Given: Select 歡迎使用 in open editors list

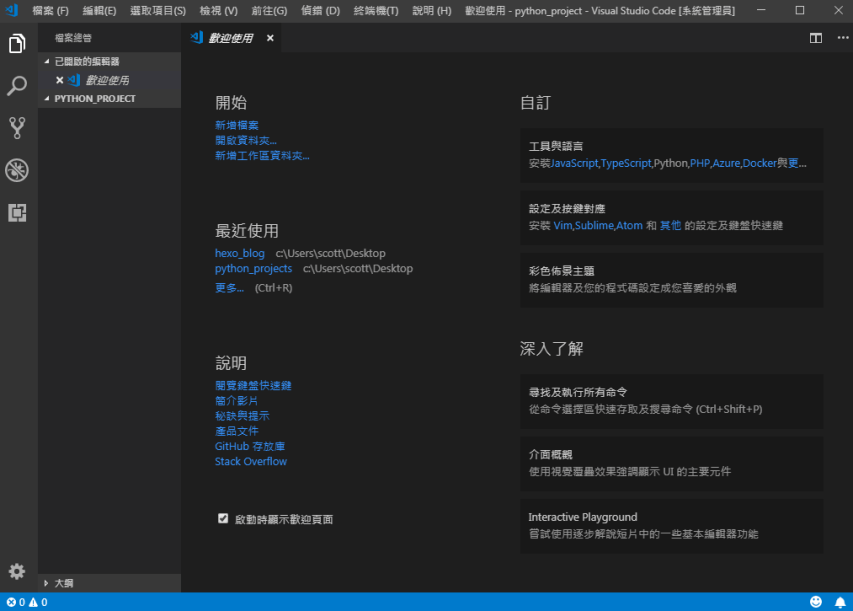Looking at the screenshot, I should point(109,80).
